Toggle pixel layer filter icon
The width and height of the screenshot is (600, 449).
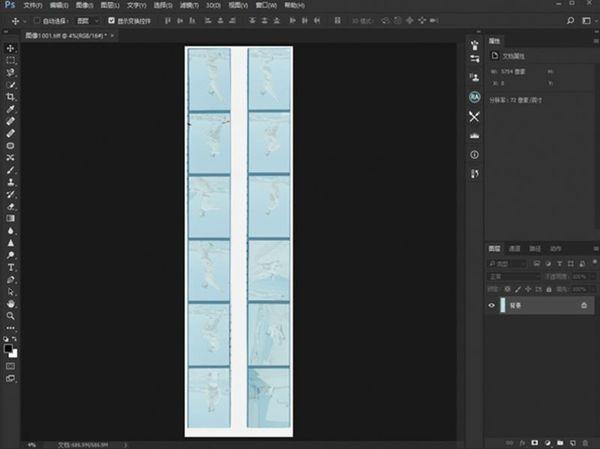(x=537, y=263)
